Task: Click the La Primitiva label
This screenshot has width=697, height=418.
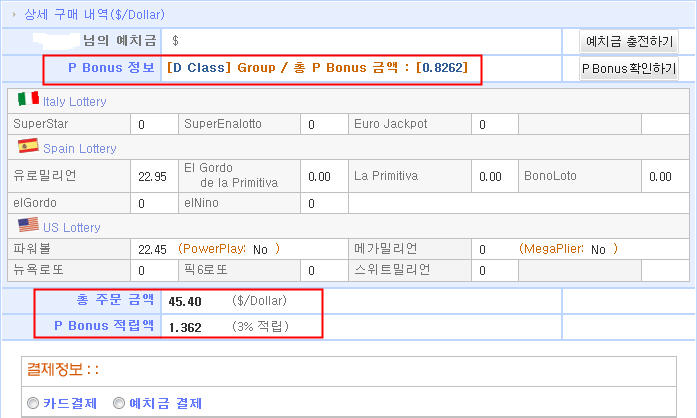Action: pos(386,176)
